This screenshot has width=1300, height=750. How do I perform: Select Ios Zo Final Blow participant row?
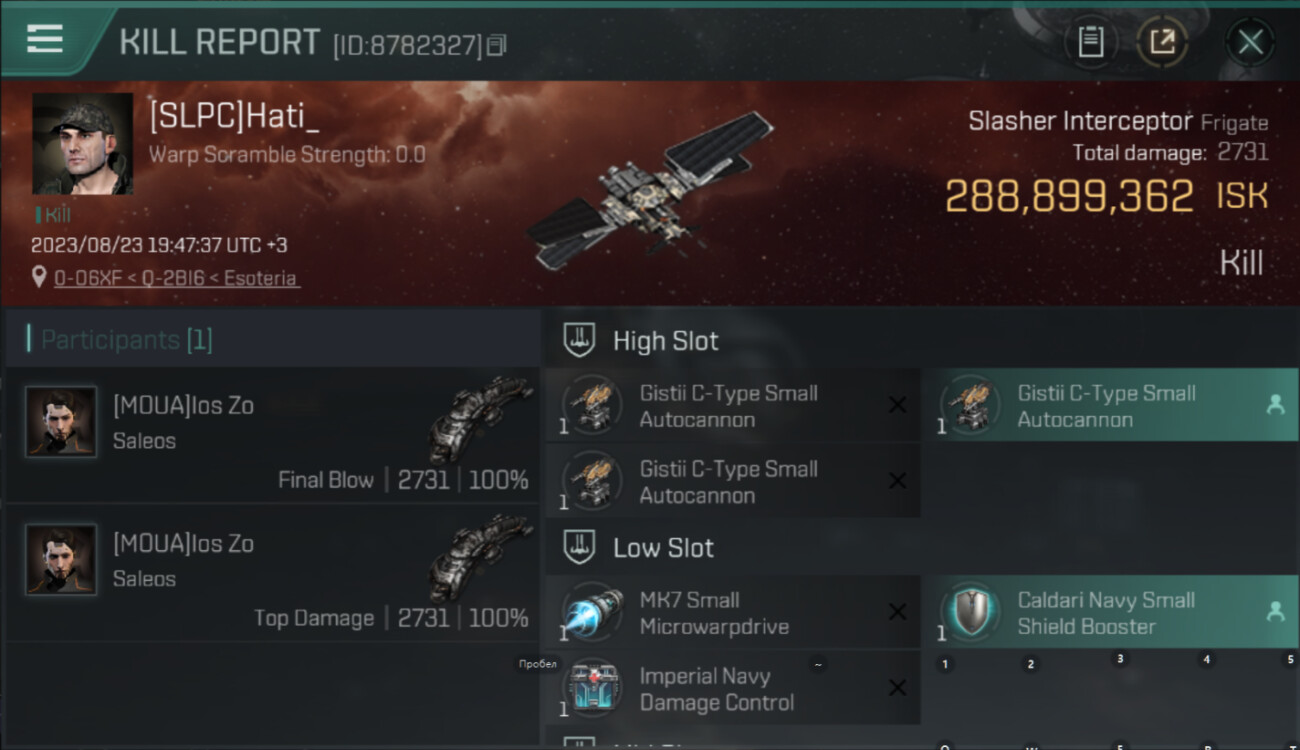tap(272, 437)
